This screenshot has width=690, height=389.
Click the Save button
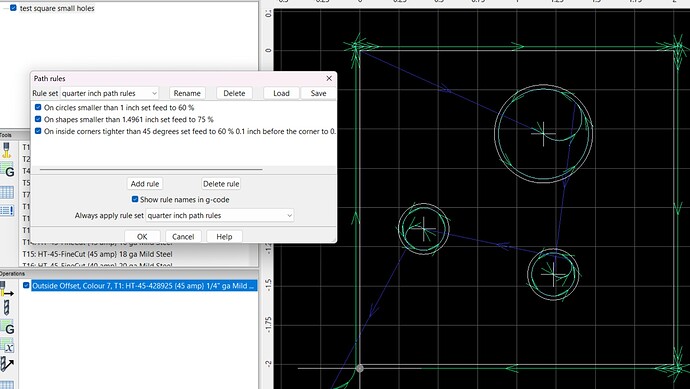(x=318, y=93)
